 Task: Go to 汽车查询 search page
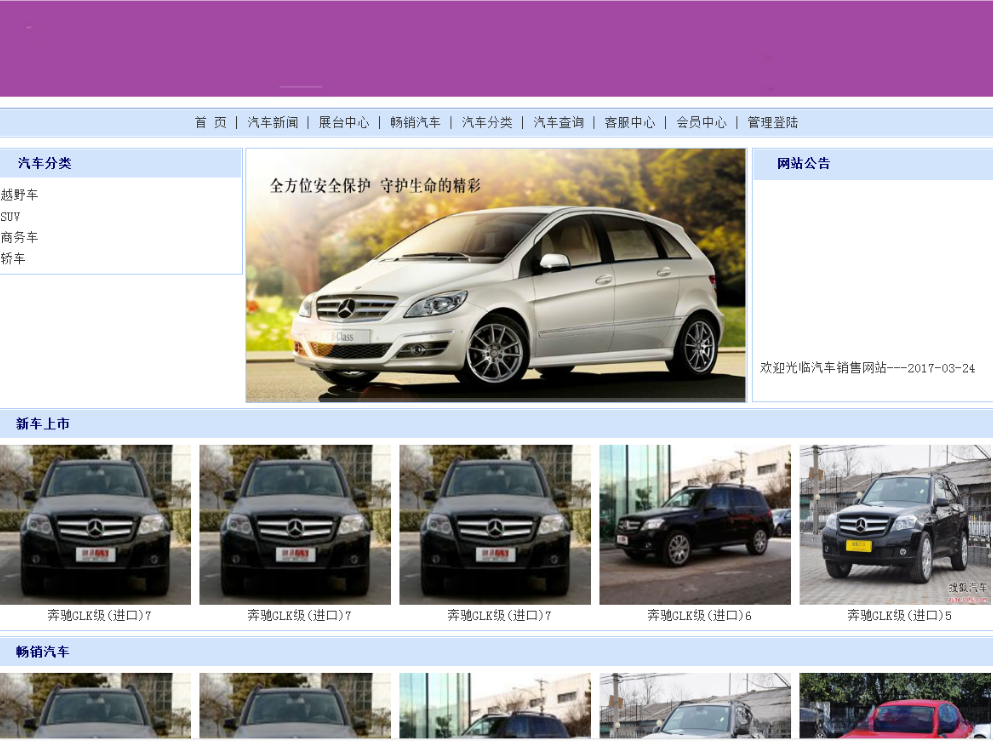click(559, 122)
